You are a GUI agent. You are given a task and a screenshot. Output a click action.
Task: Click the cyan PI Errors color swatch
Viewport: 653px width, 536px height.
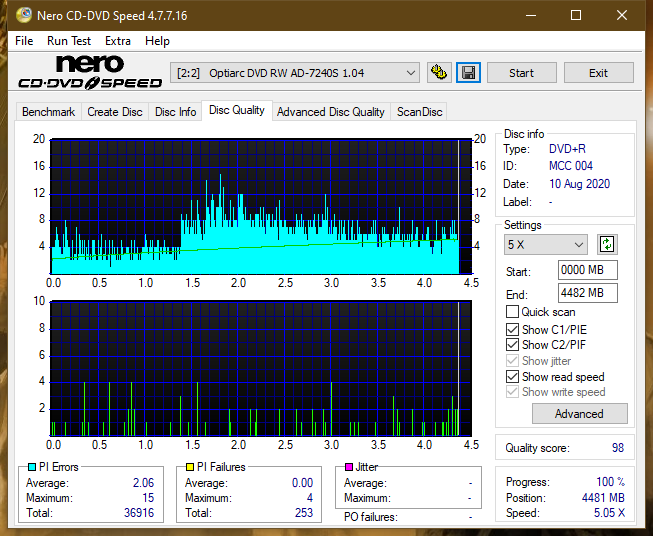32,467
